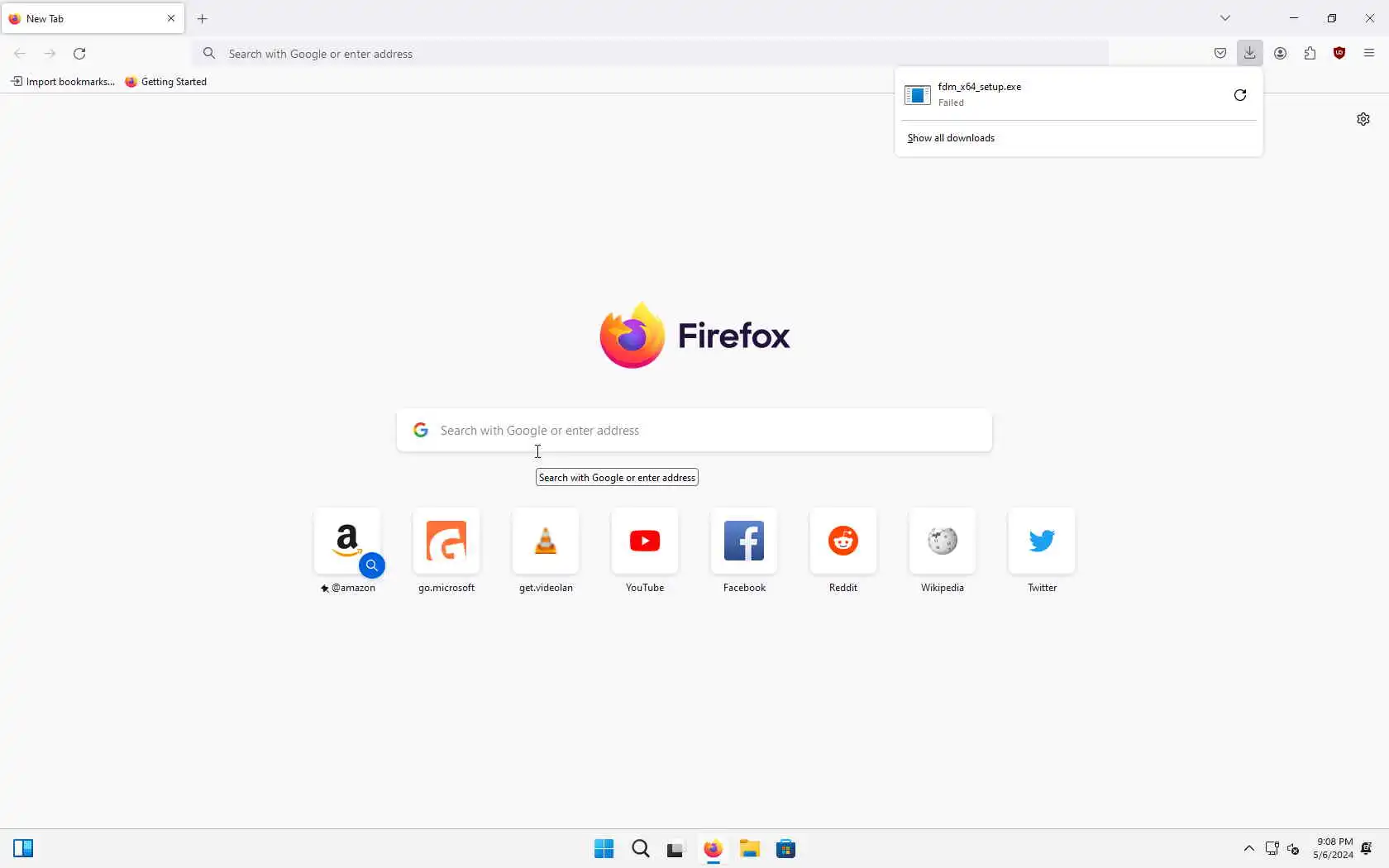Open the Windows Start menu

pos(604,849)
